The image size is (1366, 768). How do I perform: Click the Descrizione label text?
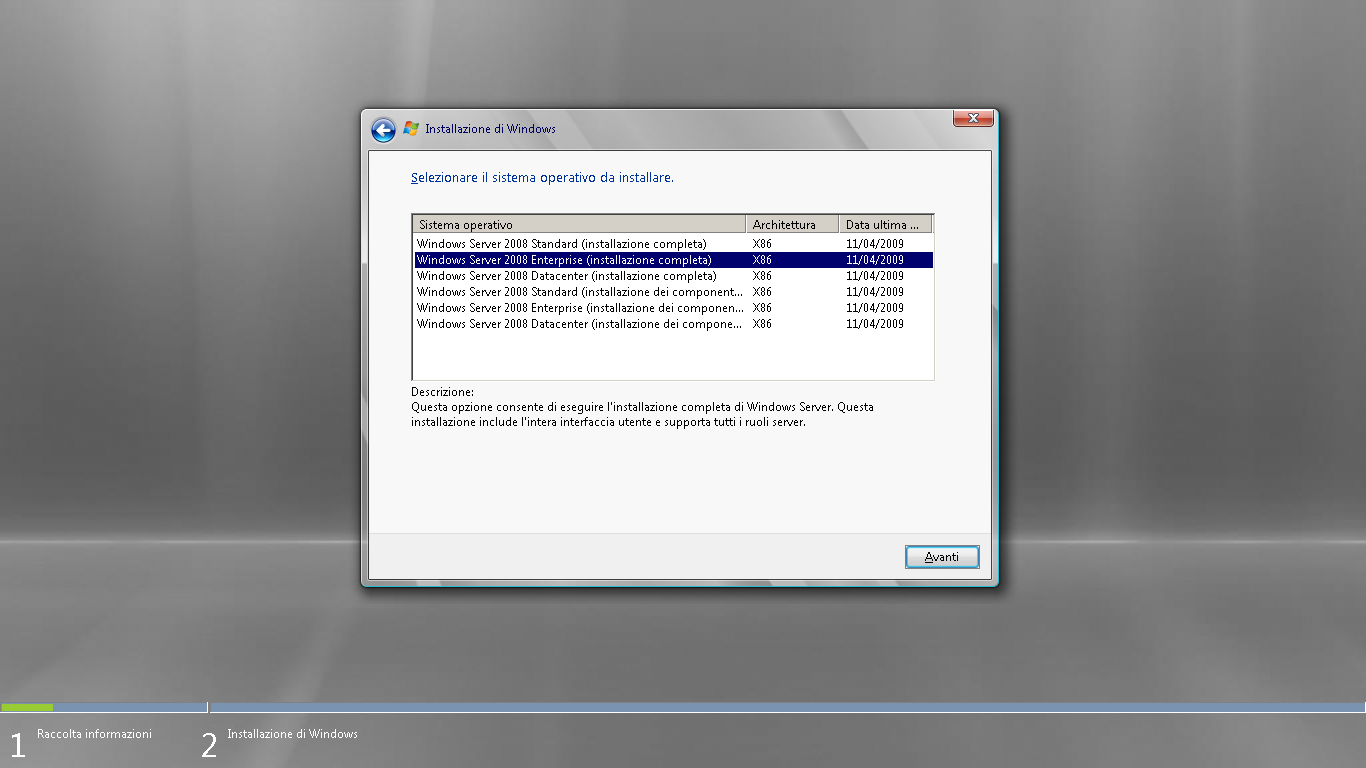[x=442, y=392]
